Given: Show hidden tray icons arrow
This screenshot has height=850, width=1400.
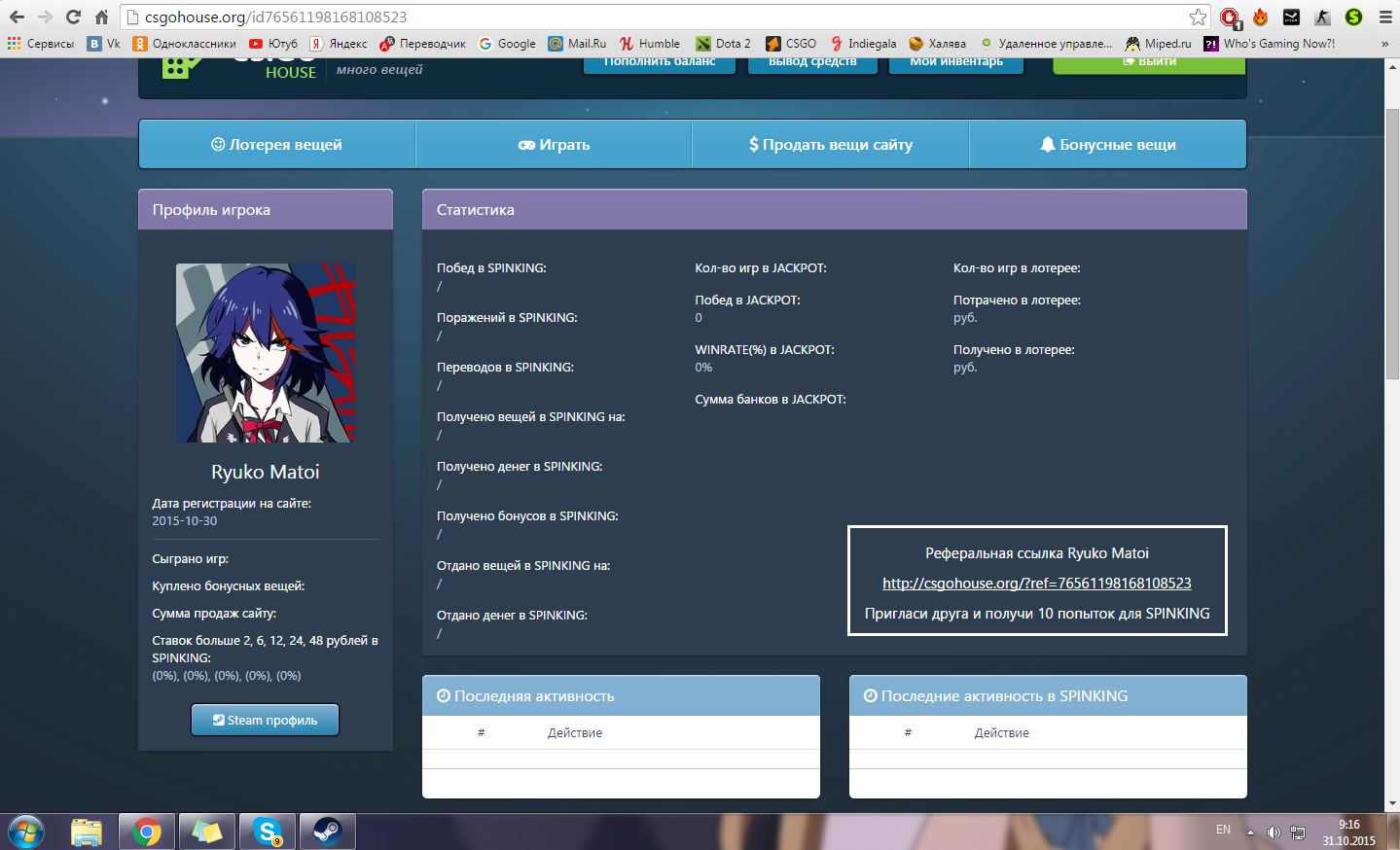Looking at the screenshot, I should [x=1250, y=832].
